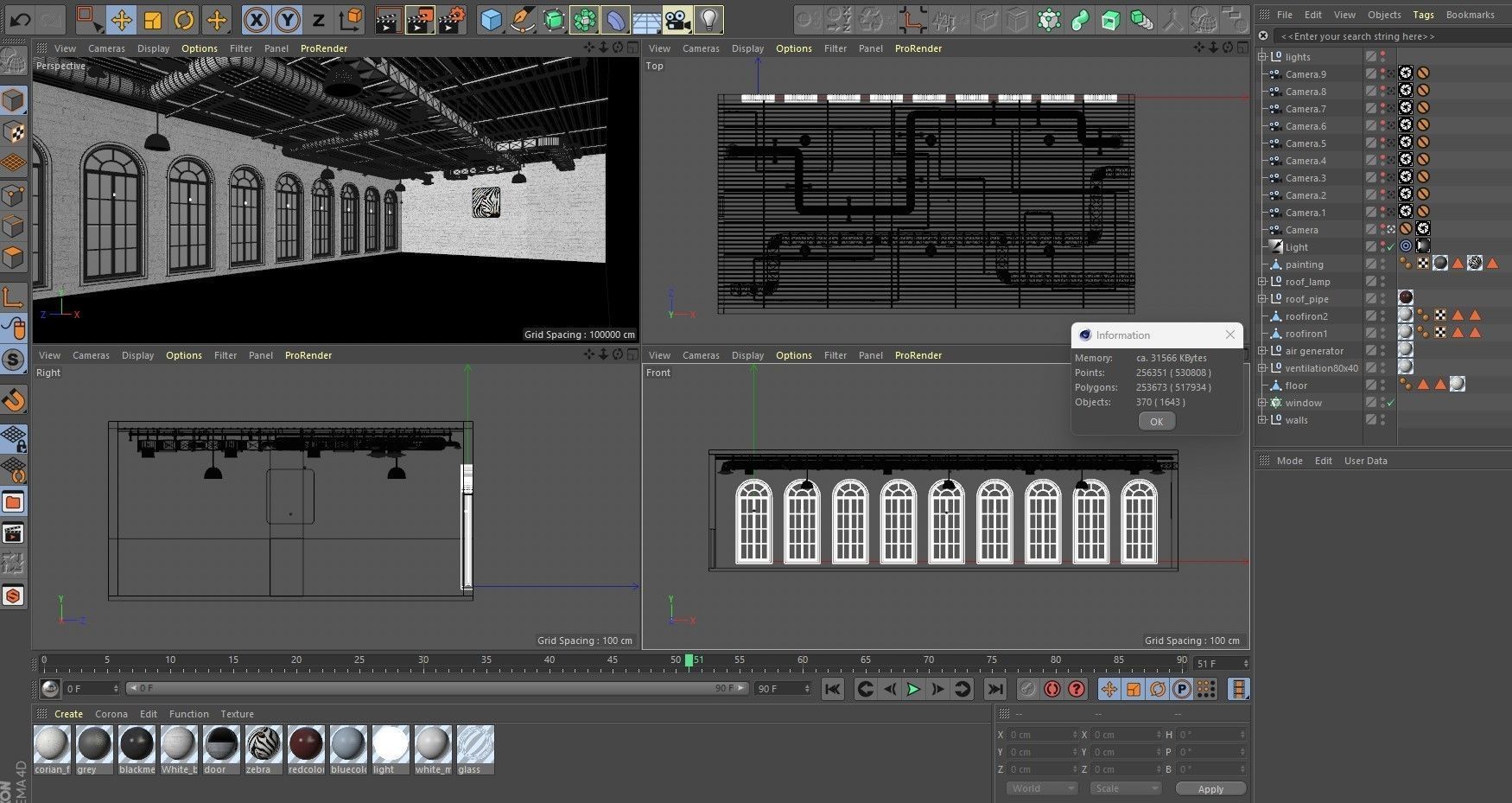Click OK in the Information dialog
The width and height of the screenshot is (1512, 803).
click(x=1156, y=422)
